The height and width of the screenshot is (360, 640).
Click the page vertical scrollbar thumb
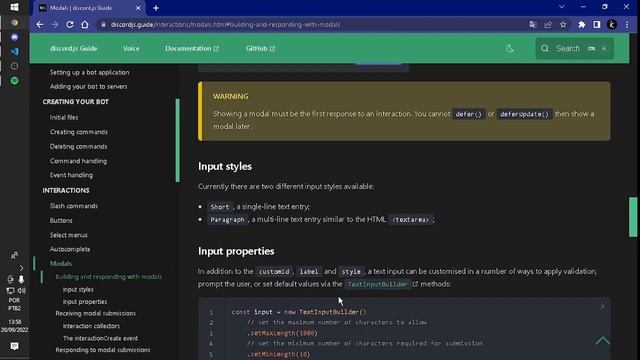(633, 217)
